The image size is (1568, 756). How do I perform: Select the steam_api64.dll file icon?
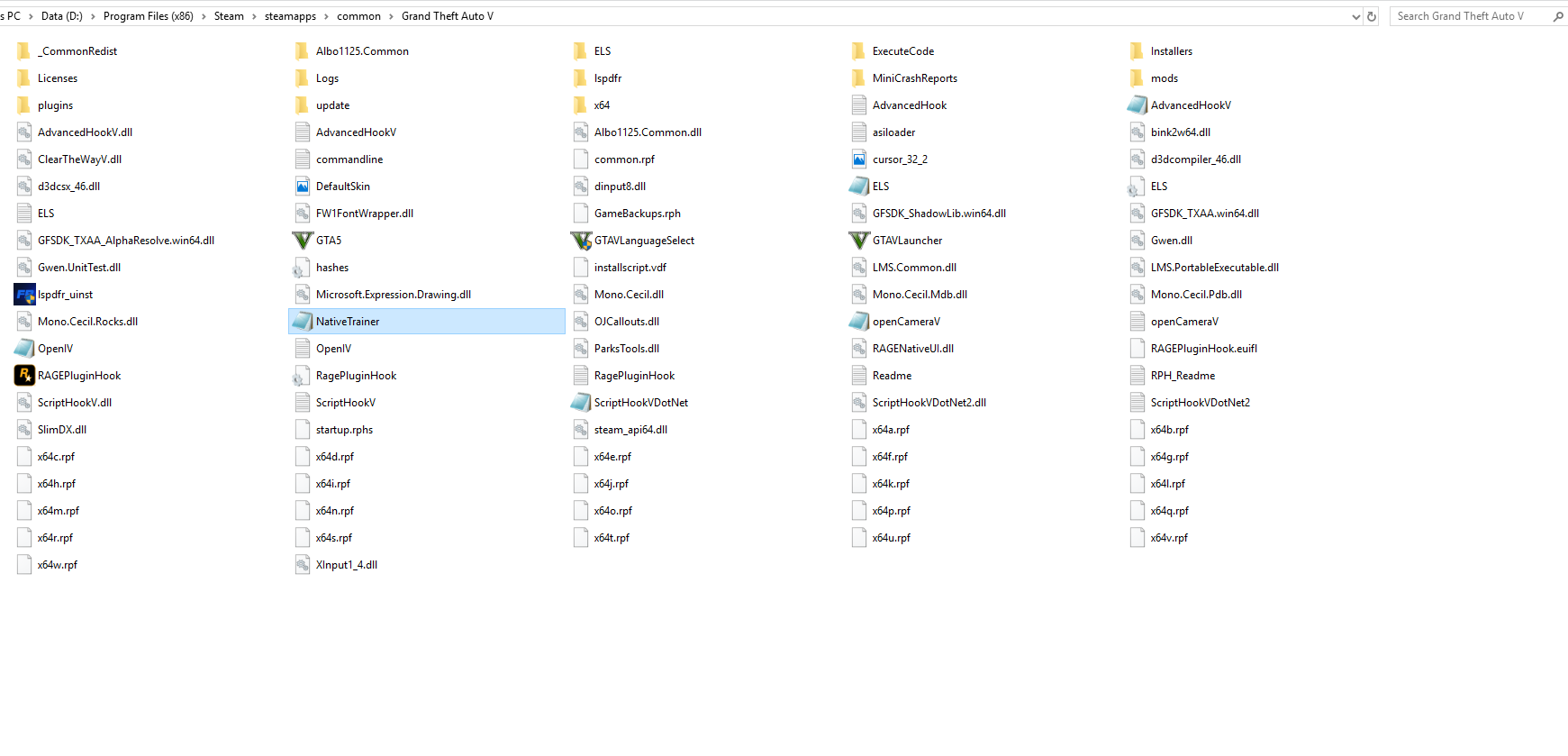tap(581, 430)
